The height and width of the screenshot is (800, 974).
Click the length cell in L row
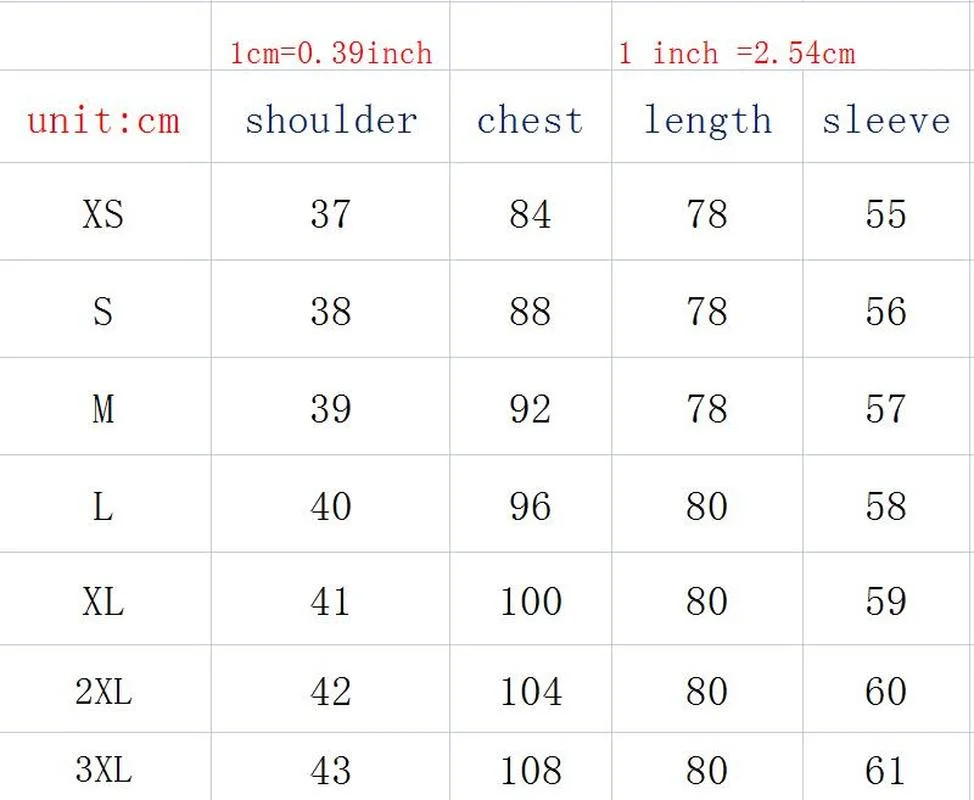point(707,506)
